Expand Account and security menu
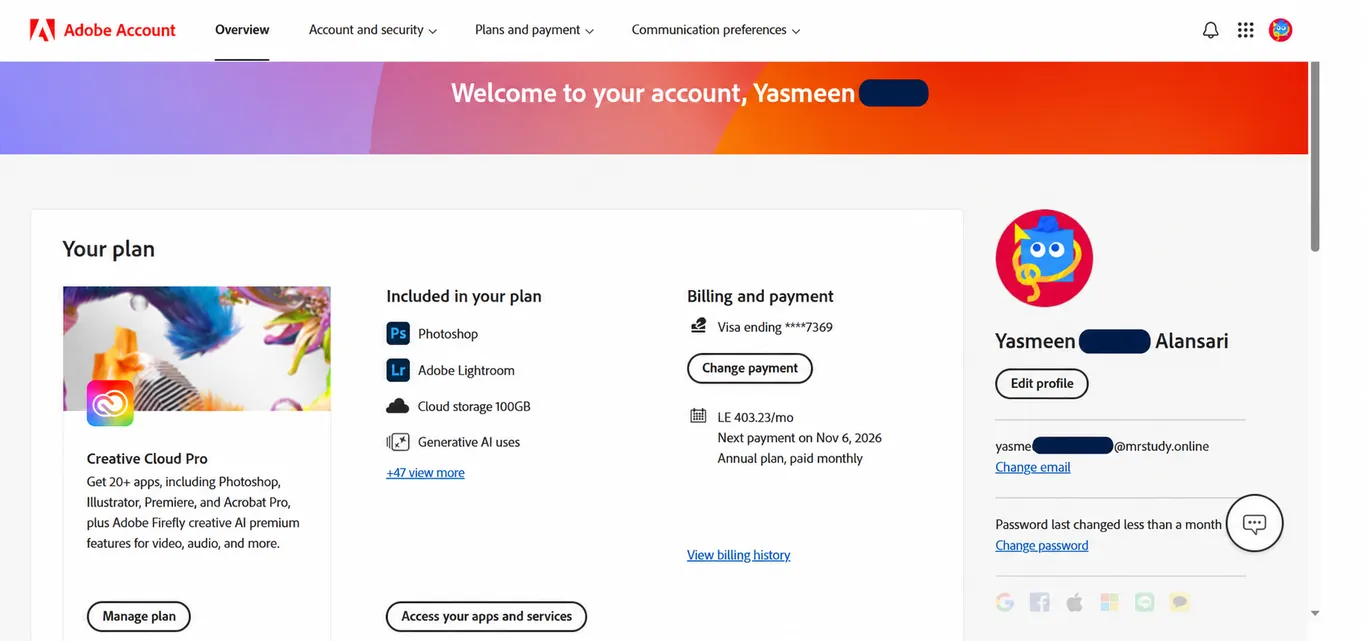Viewport: 1366px width, 641px height. (x=373, y=30)
